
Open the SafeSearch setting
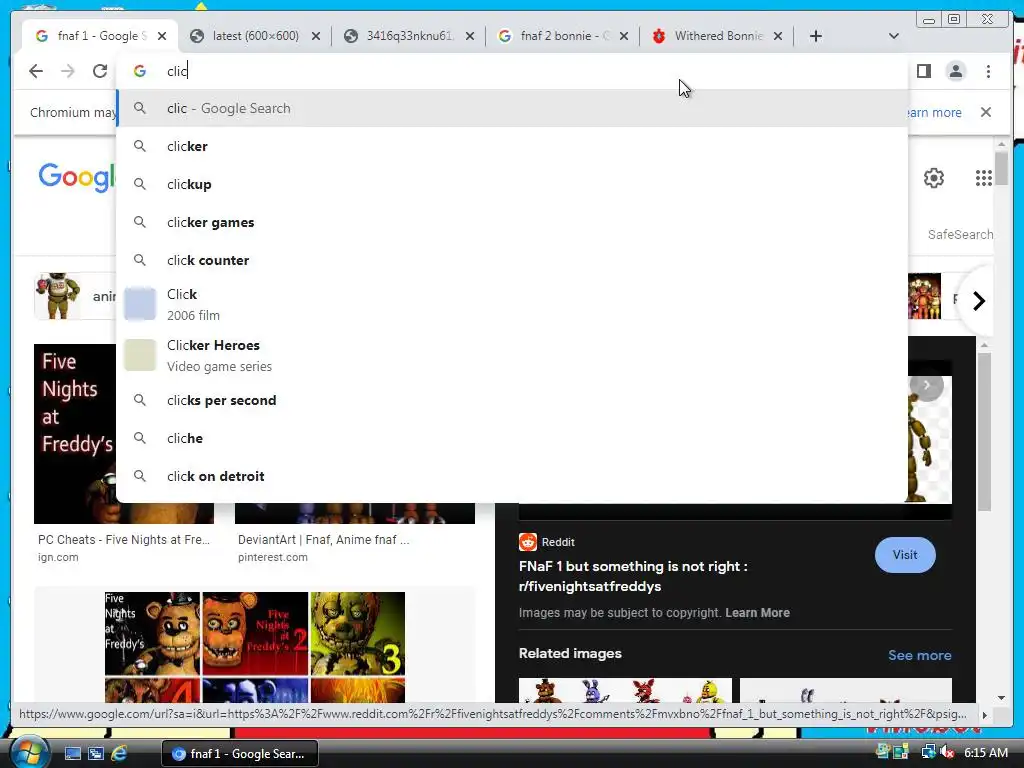[960, 234]
